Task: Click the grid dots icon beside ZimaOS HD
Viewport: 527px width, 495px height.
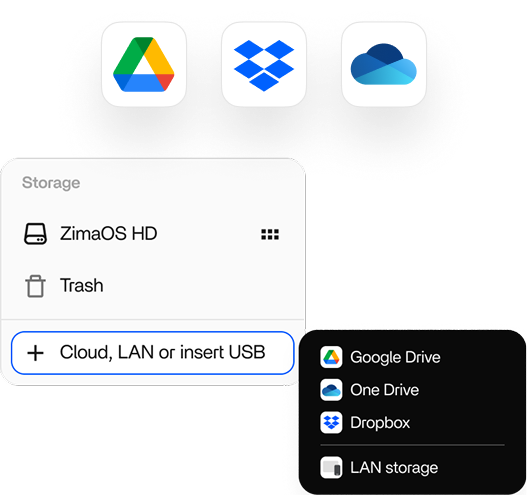Action: click(x=270, y=234)
